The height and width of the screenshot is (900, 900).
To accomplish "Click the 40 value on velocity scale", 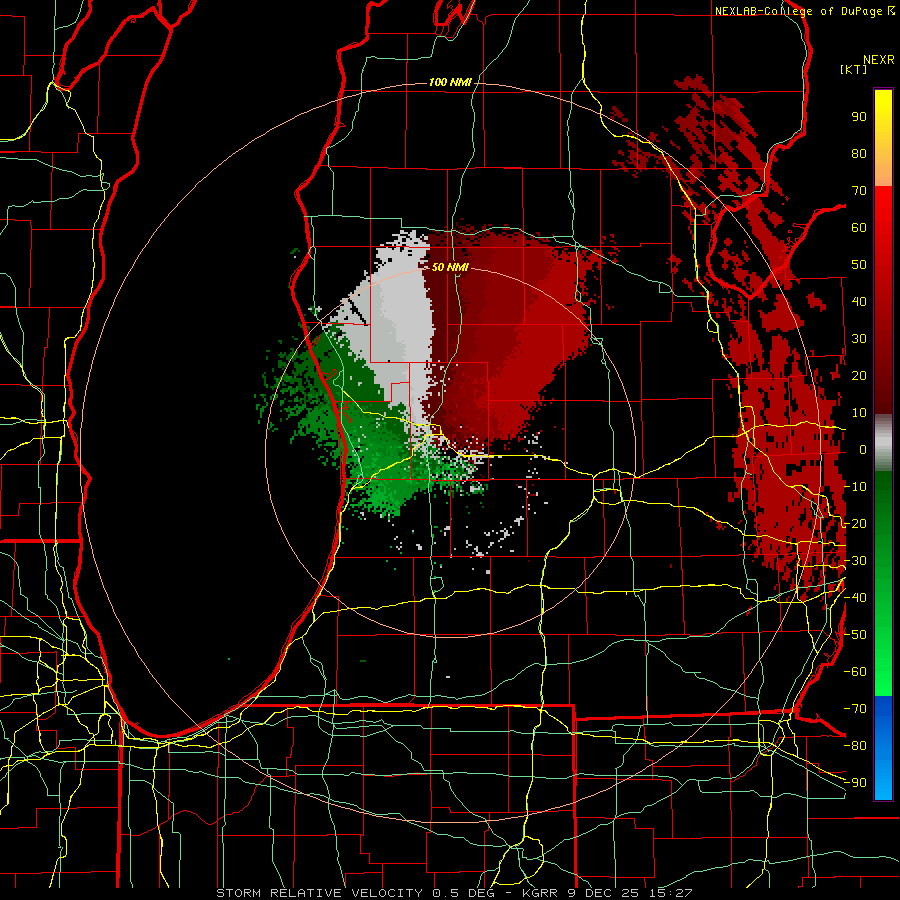I will [x=859, y=302].
